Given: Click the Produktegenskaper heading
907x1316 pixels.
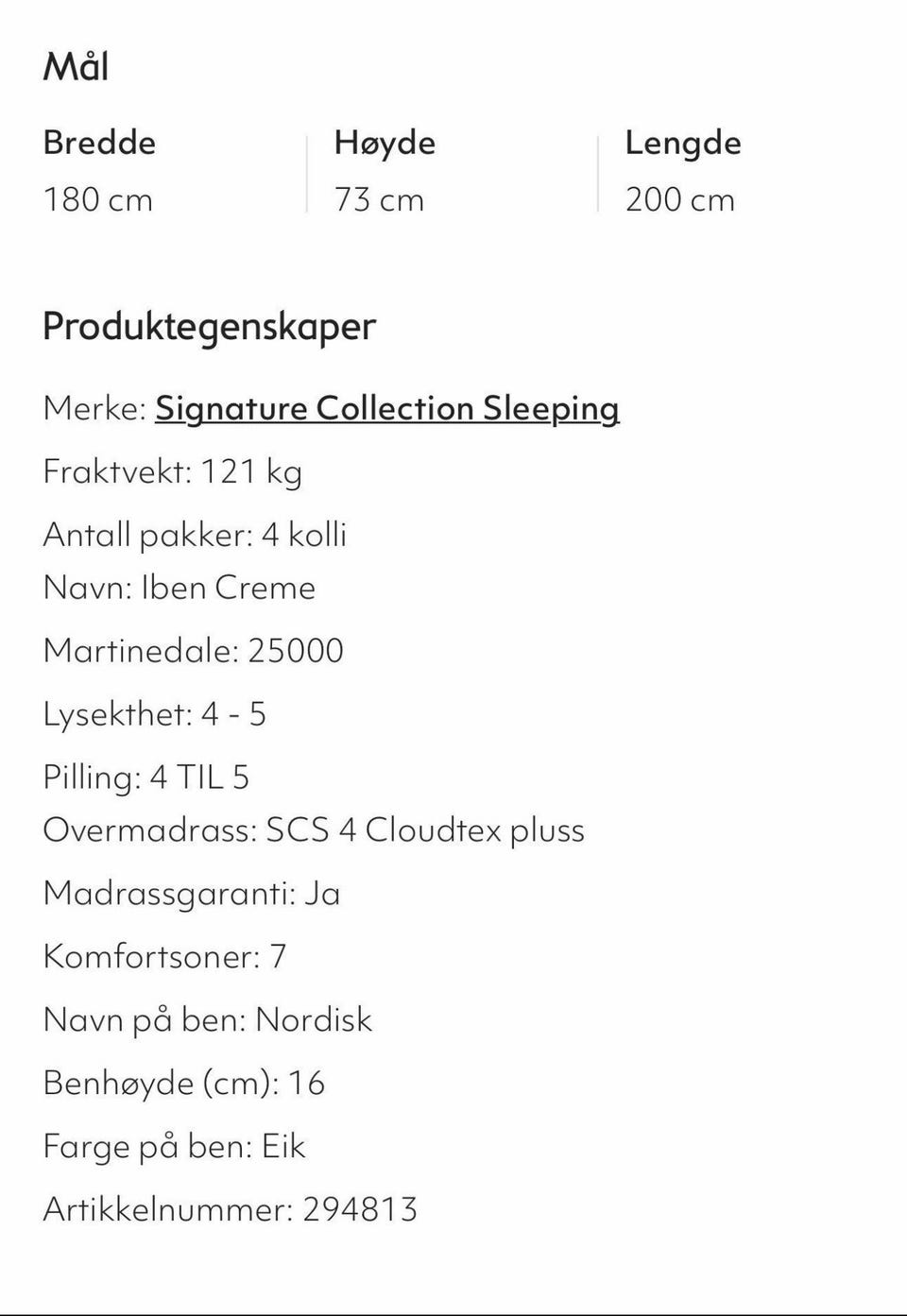Looking at the screenshot, I should (x=209, y=327).
